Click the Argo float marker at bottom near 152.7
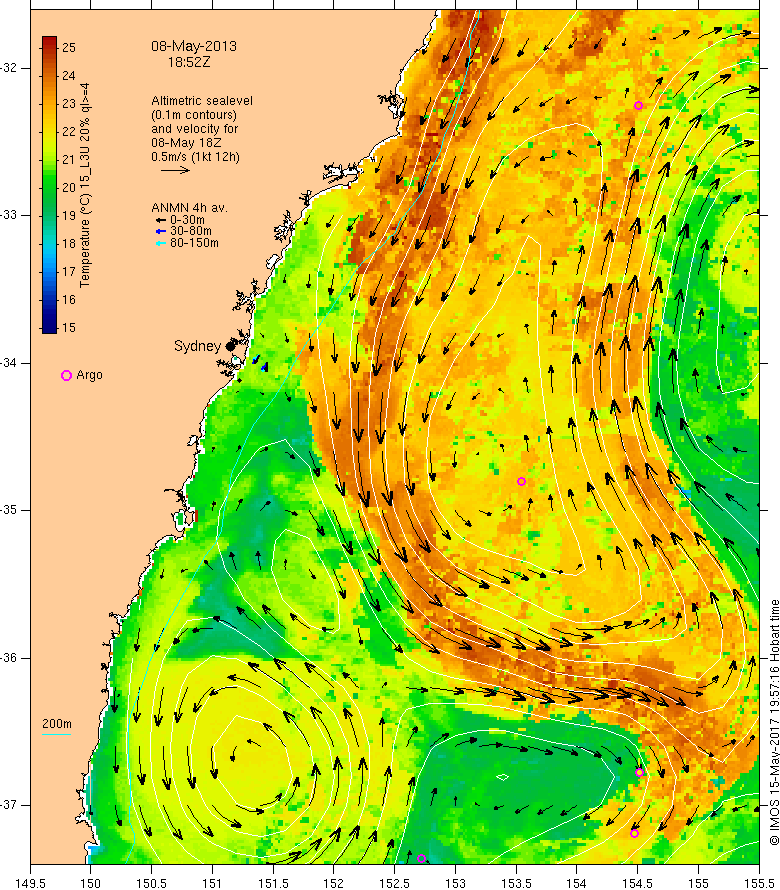The height and width of the screenshot is (890, 780). coord(421,858)
